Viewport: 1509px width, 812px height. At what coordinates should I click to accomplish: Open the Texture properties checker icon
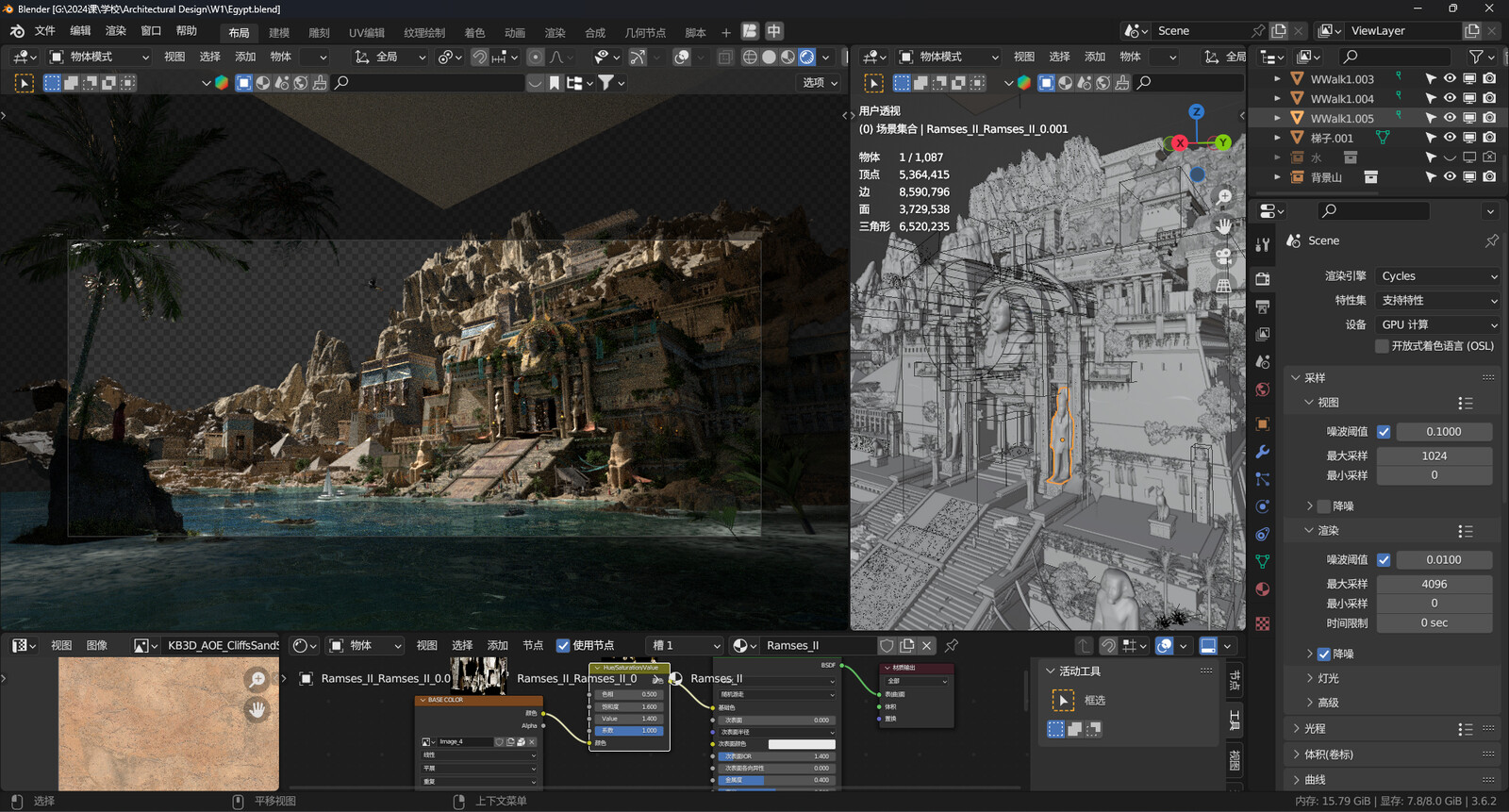(1263, 623)
